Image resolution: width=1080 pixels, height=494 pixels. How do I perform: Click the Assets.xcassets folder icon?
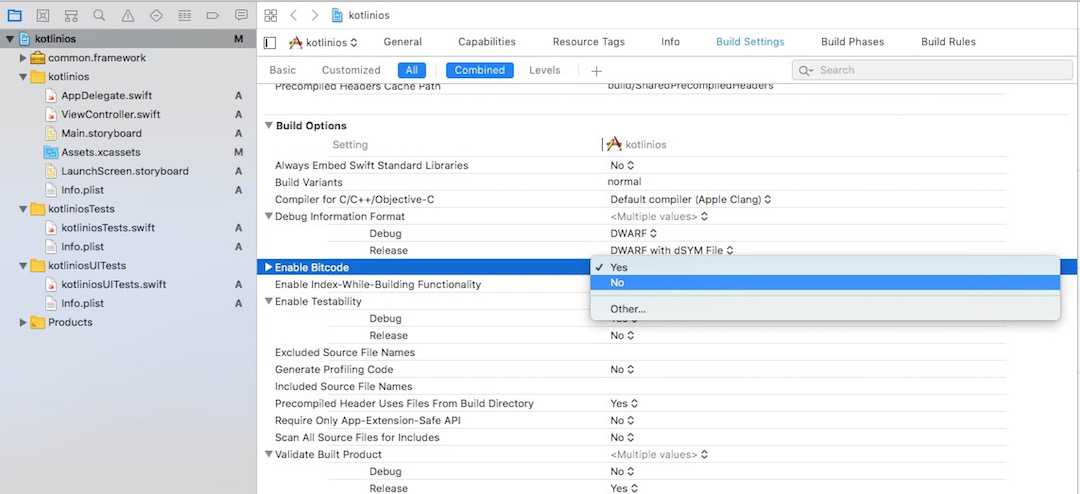[51, 152]
